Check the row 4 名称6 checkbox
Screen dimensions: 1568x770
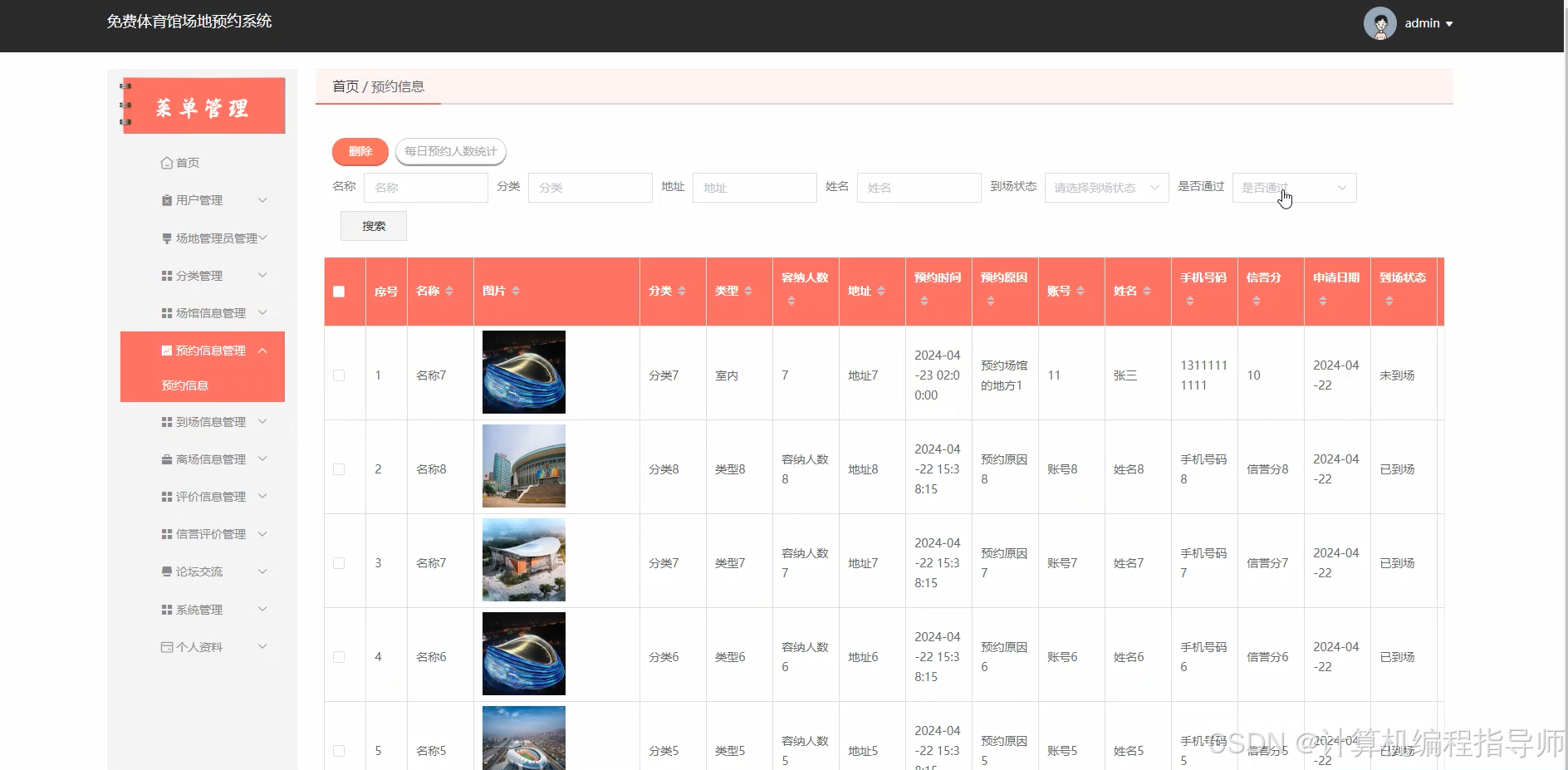pos(339,657)
